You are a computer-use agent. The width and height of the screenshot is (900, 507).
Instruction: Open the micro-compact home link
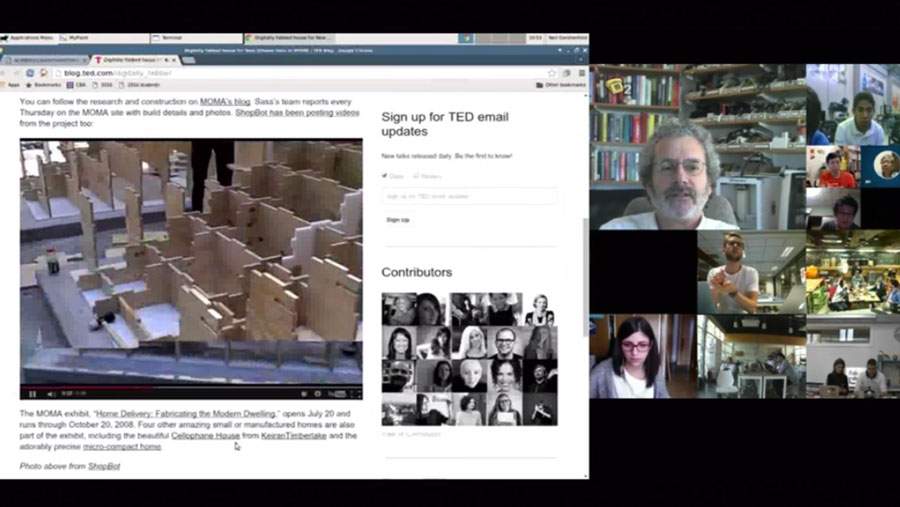tap(122, 447)
